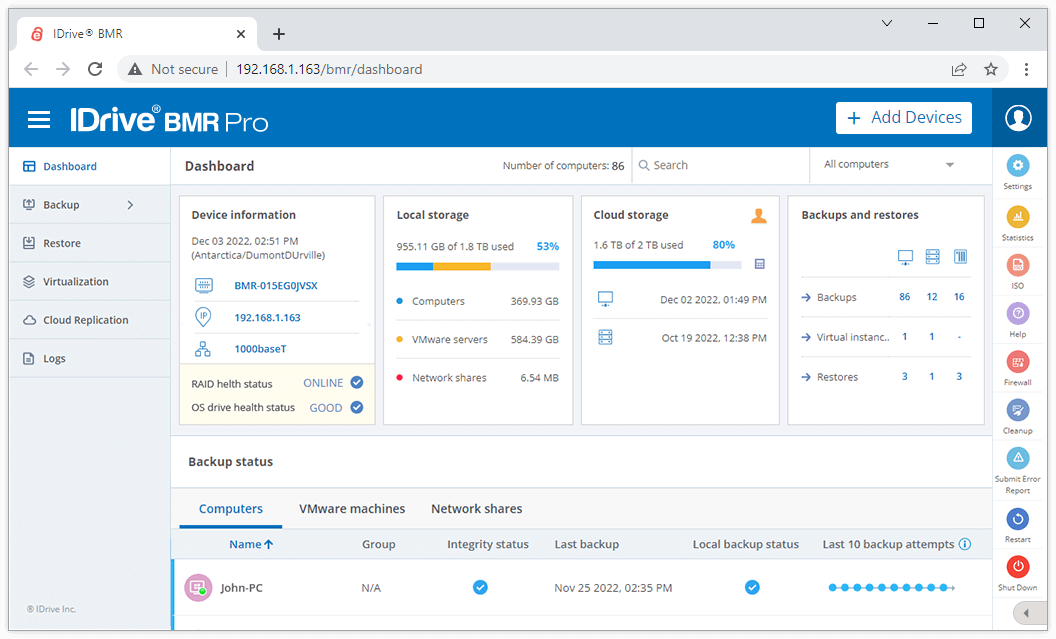
Task: Click Submit Error Report icon
Action: (1018, 459)
